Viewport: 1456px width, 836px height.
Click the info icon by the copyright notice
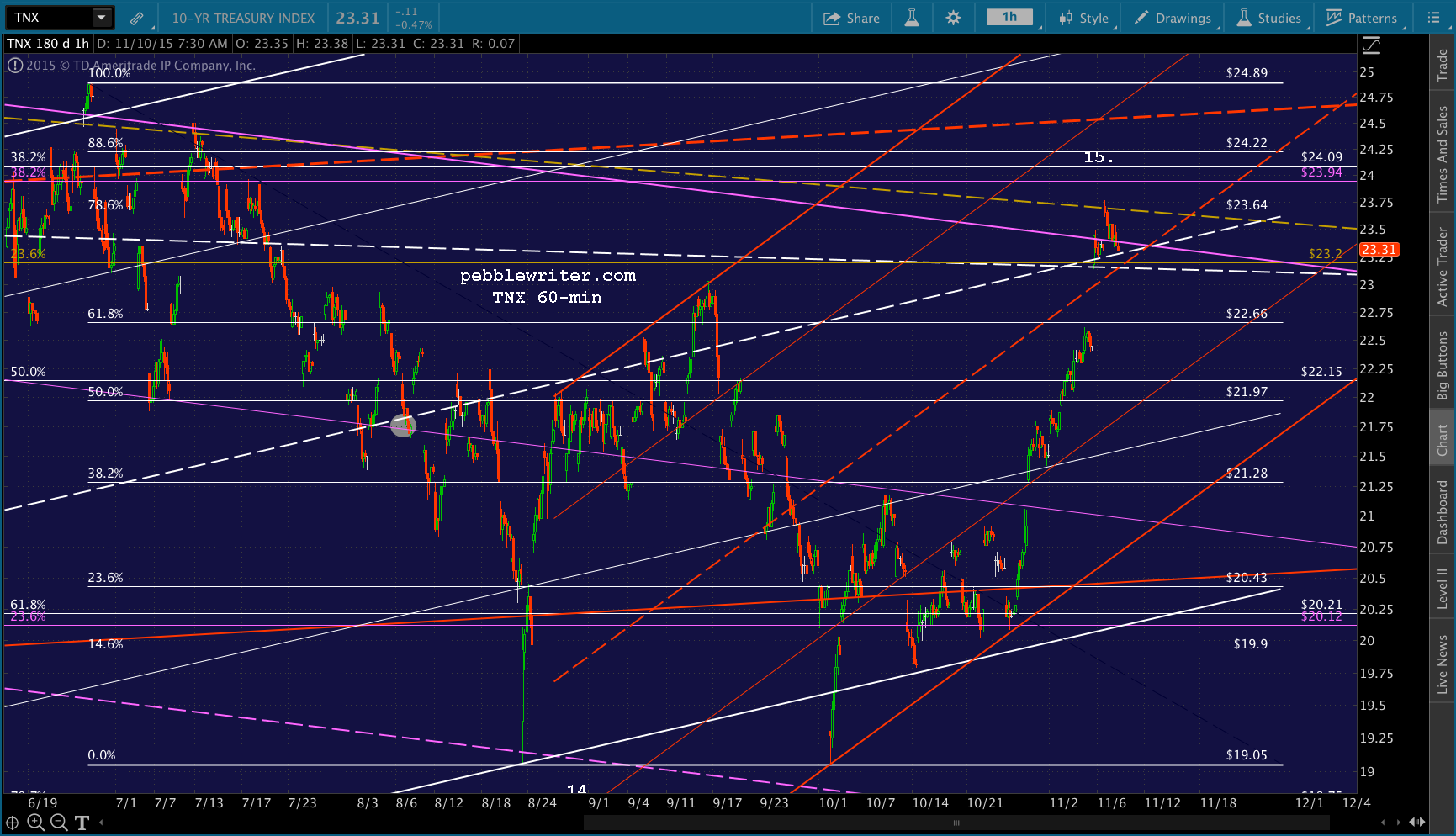(x=15, y=65)
